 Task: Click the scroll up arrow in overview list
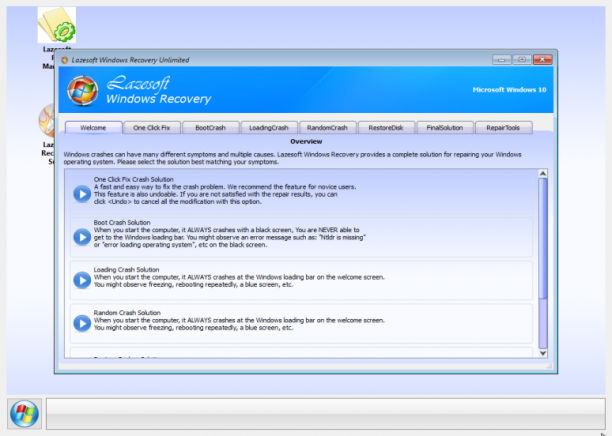(x=543, y=173)
